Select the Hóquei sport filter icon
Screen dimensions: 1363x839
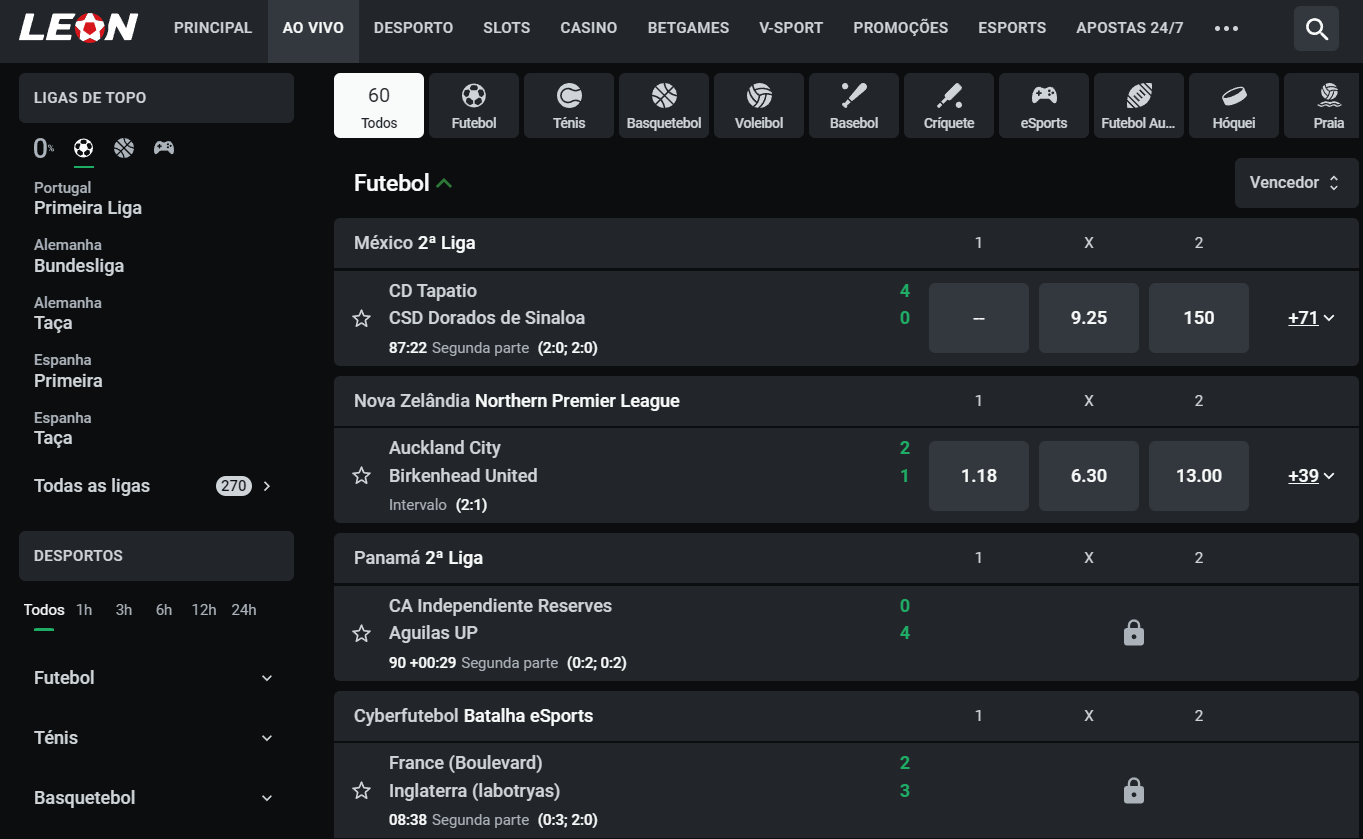point(1234,105)
